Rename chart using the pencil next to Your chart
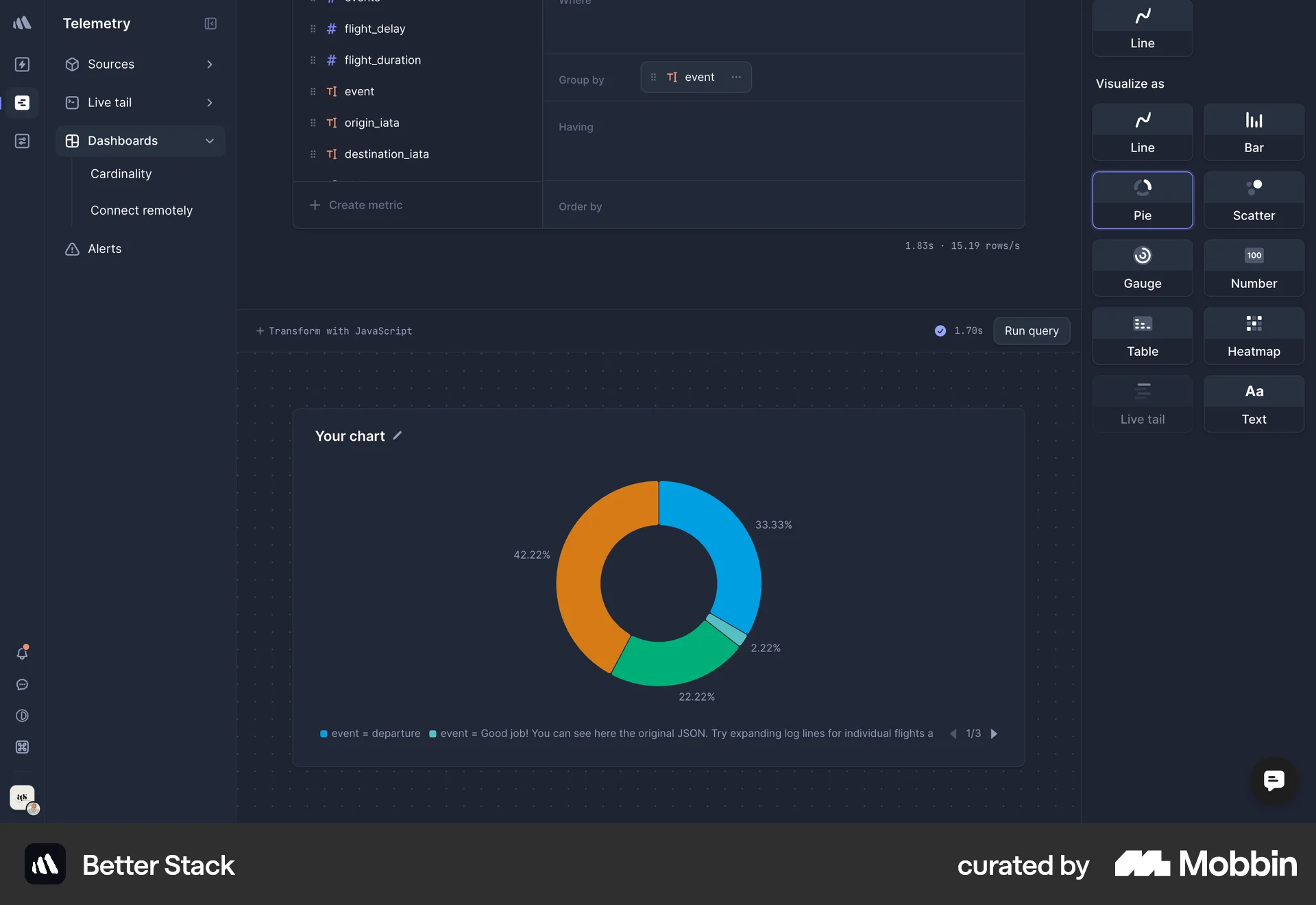This screenshot has width=1316, height=905. pos(398,435)
